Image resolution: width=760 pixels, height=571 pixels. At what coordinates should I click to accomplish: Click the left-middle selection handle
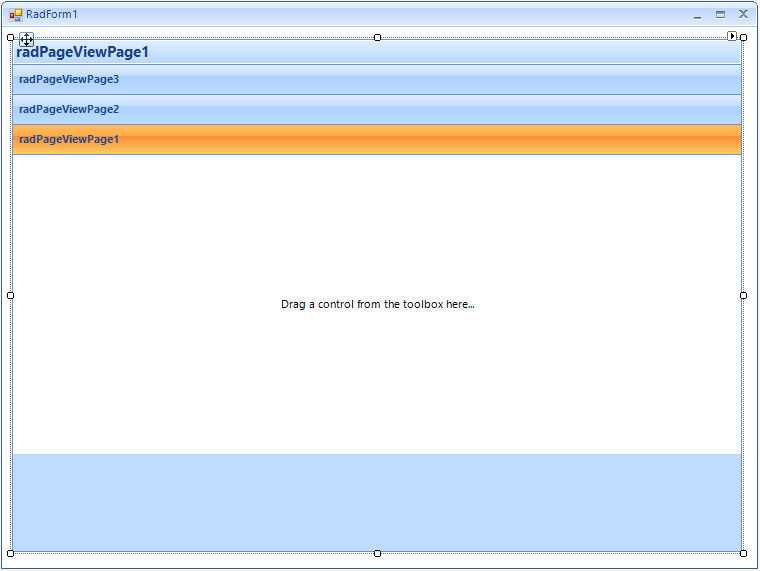(x=11, y=295)
